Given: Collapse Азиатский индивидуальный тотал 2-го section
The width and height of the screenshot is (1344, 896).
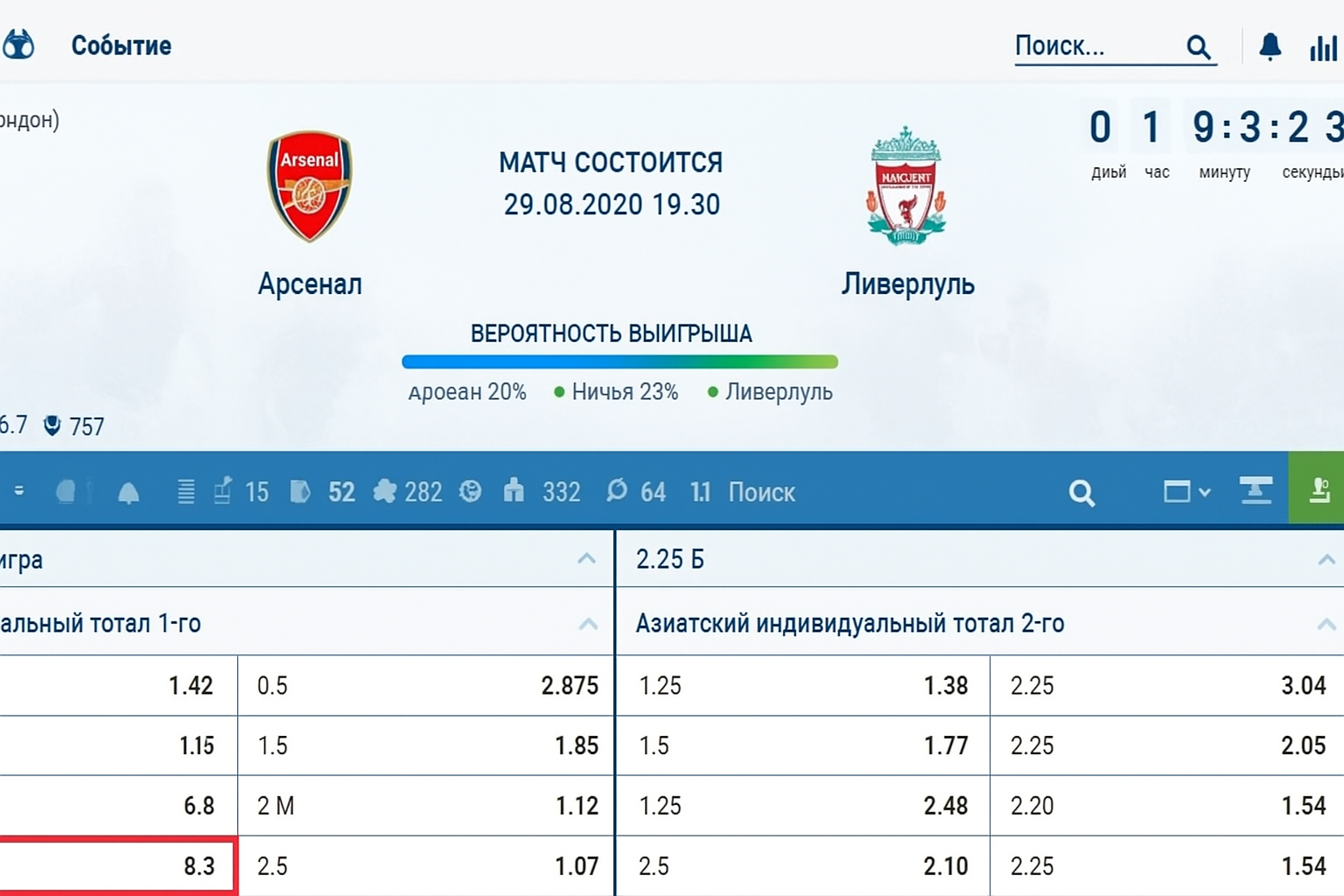Looking at the screenshot, I should (x=1326, y=624).
